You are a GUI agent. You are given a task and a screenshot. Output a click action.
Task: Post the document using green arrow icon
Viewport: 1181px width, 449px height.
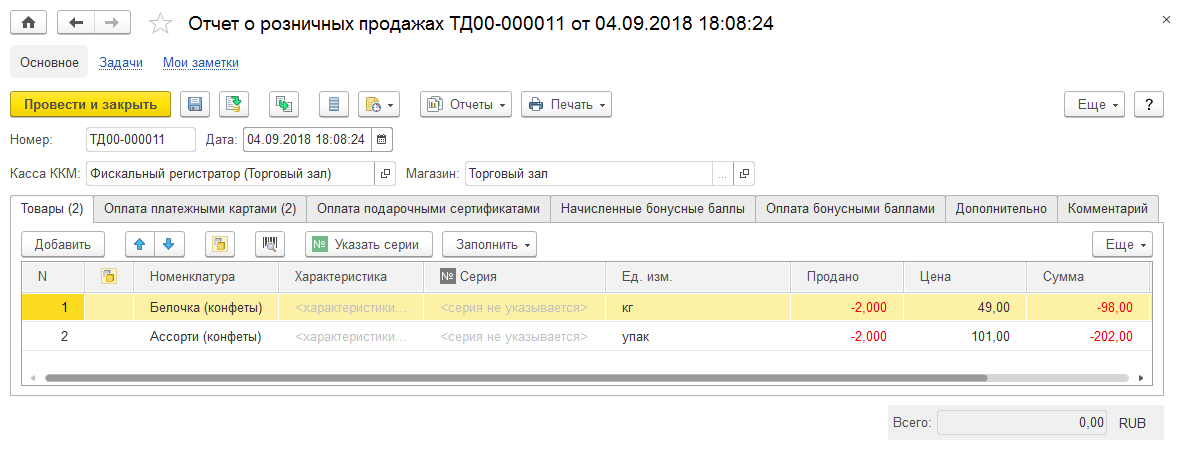click(234, 104)
